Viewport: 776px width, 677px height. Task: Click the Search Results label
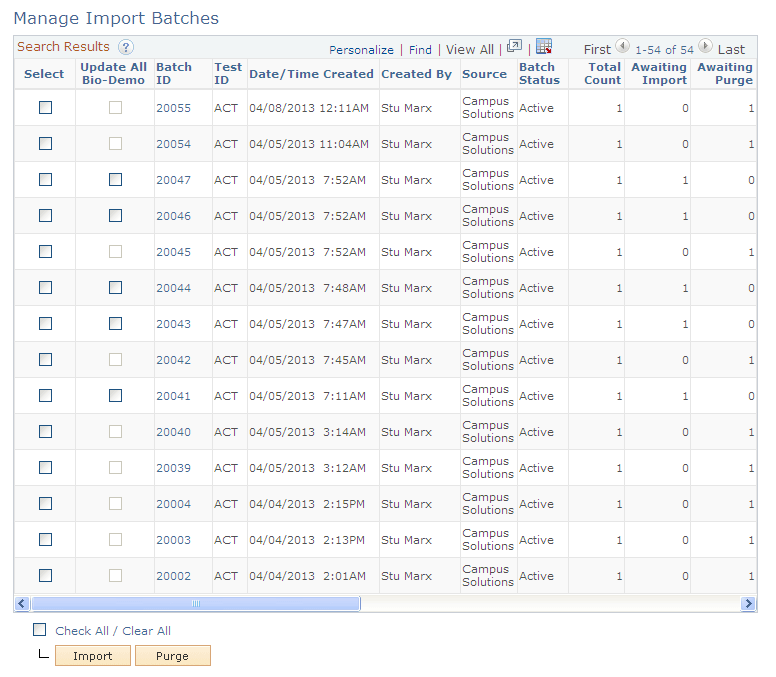[x=63, y=47]
